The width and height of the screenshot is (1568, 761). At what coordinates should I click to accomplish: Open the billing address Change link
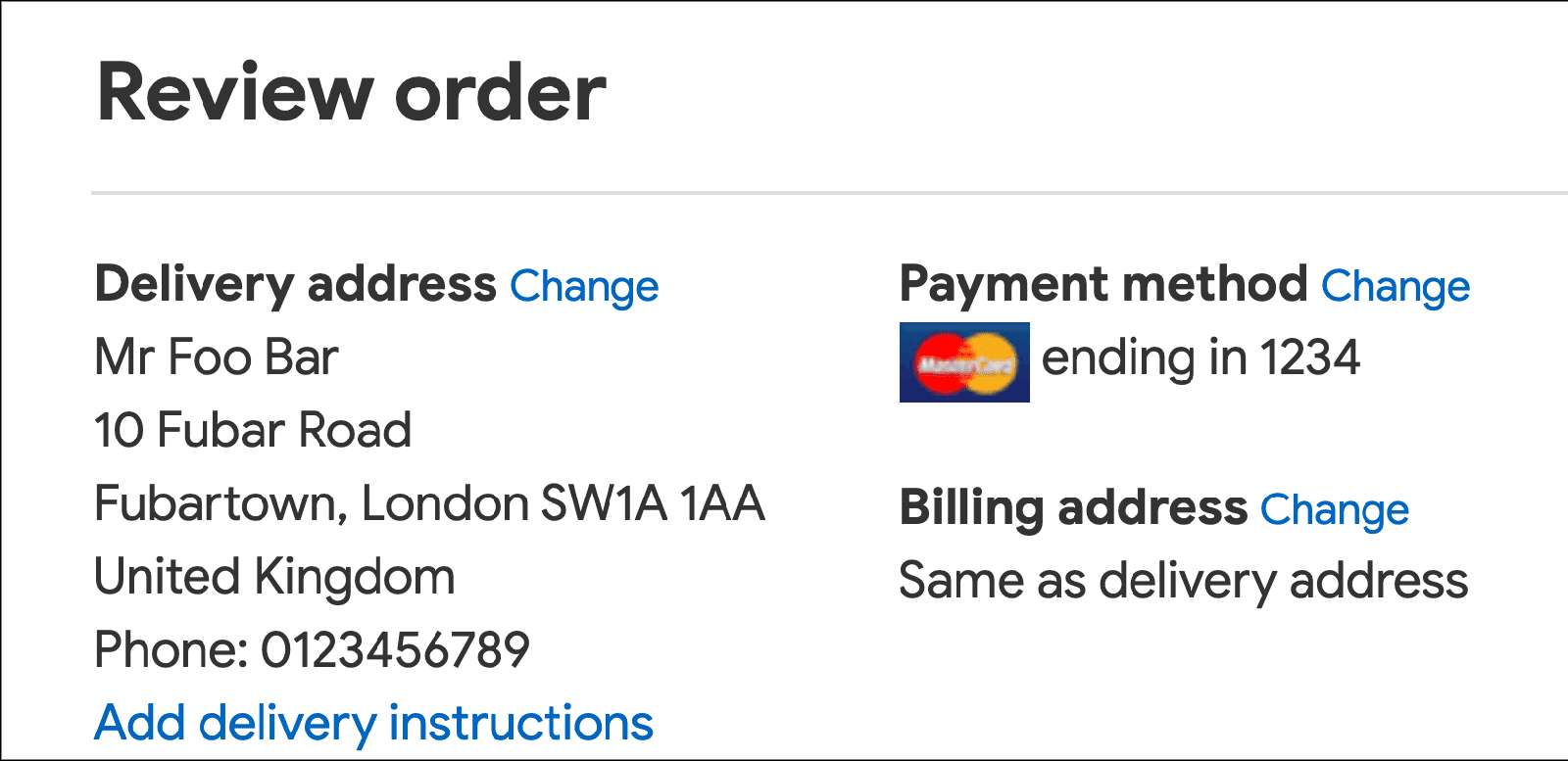tap(1335, 509)
